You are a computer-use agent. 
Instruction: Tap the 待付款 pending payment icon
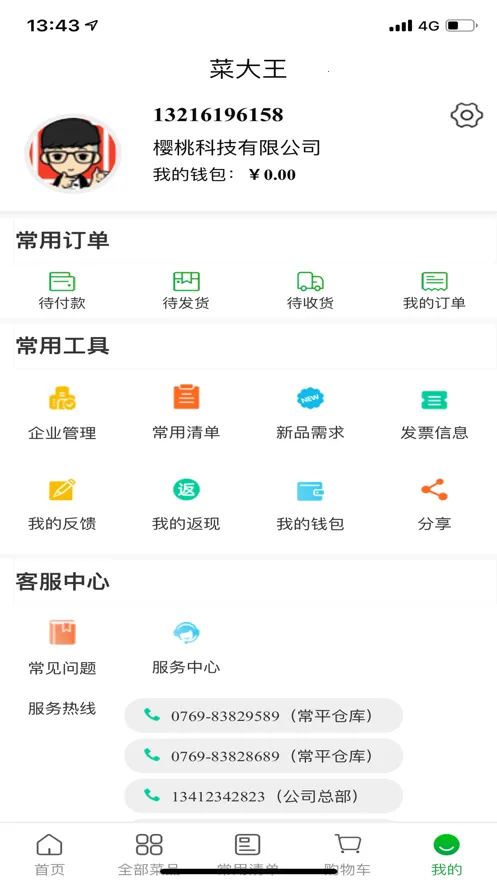tap(62, 281)
